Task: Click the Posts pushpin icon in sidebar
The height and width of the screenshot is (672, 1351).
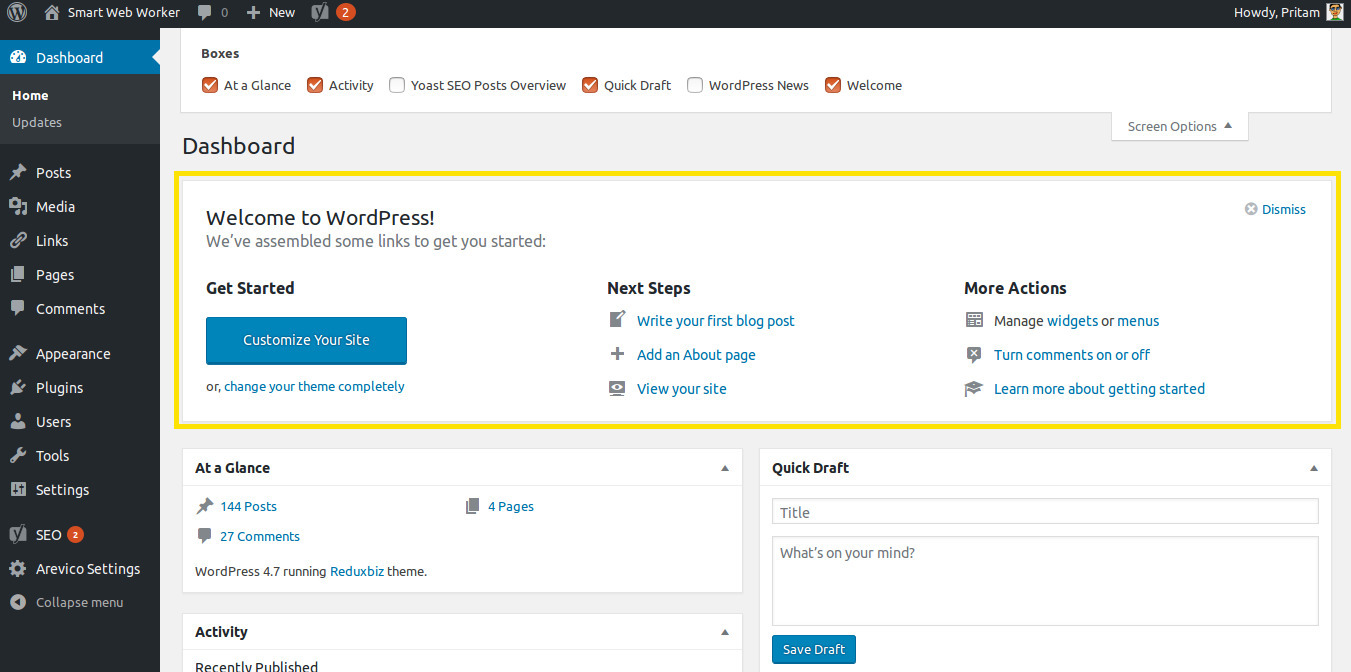Action: [18, 172]
